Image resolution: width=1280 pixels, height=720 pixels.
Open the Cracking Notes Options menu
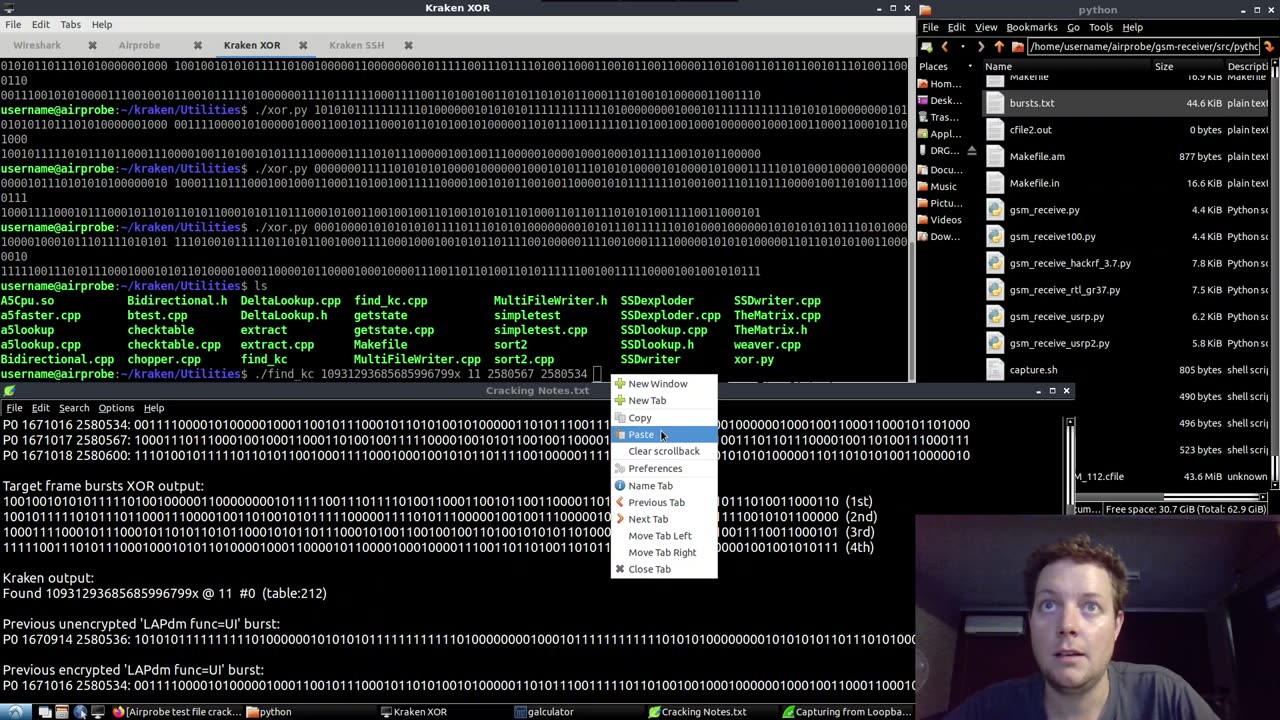(116, 408)
